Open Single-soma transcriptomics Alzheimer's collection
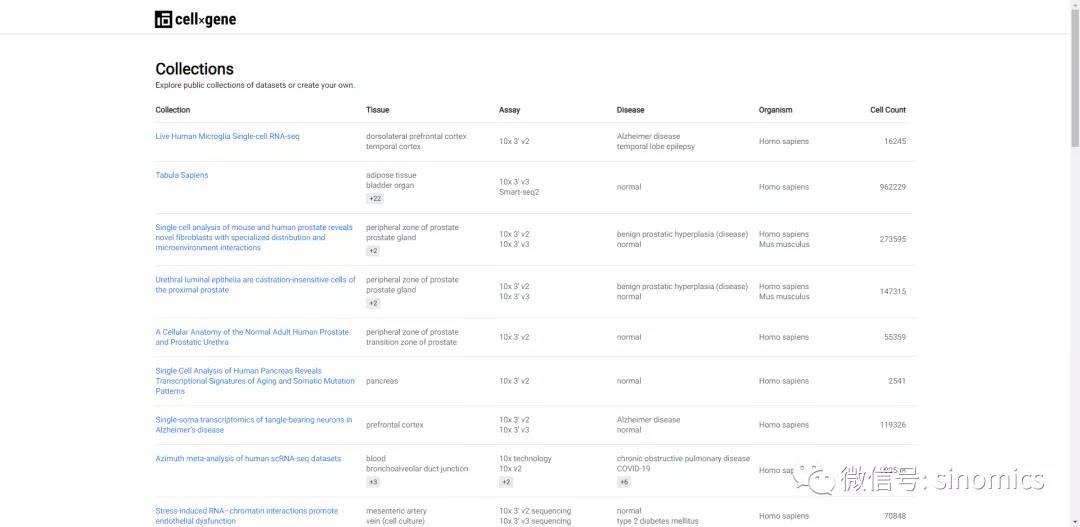Screen dimensions: 1080x527 (253, 425)
